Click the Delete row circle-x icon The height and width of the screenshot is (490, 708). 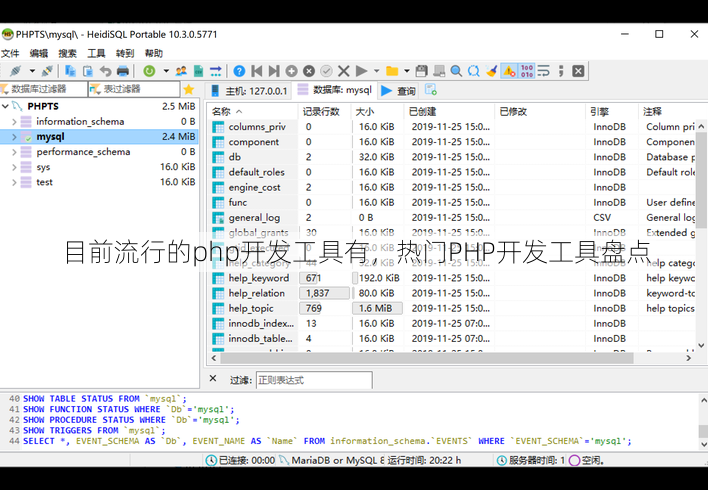[x=309, y=71]
